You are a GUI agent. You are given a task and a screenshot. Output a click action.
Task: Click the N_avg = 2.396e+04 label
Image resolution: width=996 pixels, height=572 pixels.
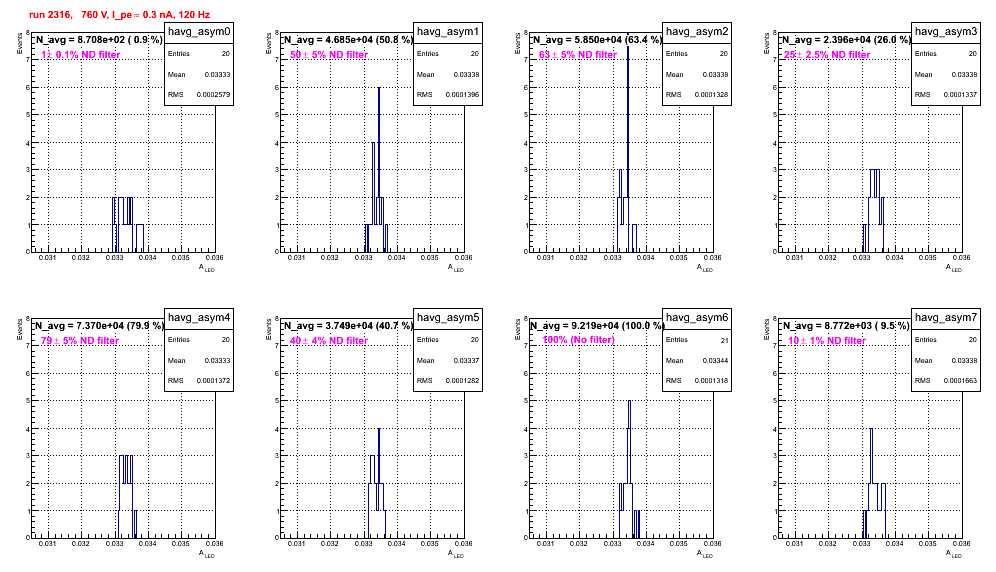[x=846, y=39]
